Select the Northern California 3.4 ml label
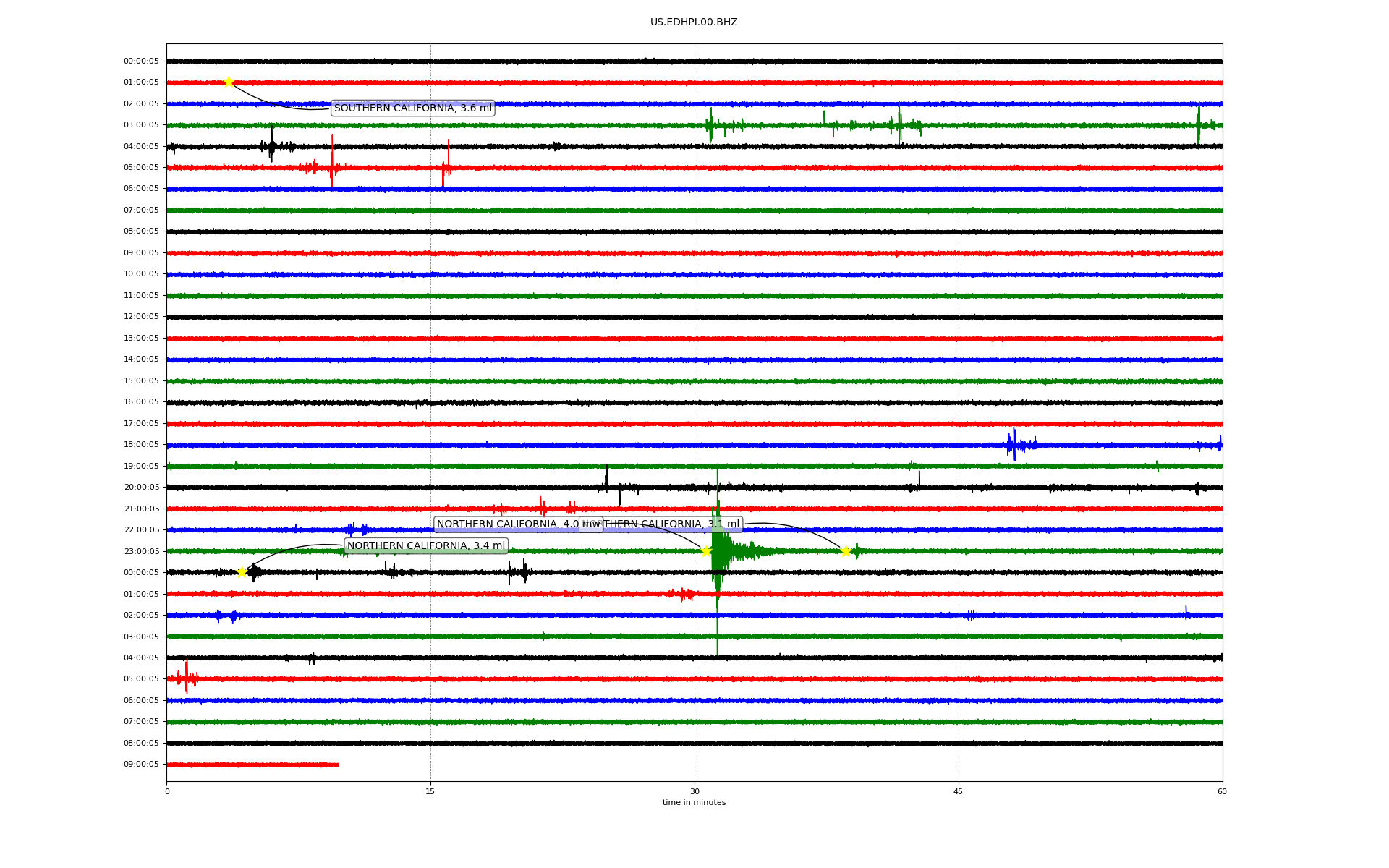 [x=426, y=545]
